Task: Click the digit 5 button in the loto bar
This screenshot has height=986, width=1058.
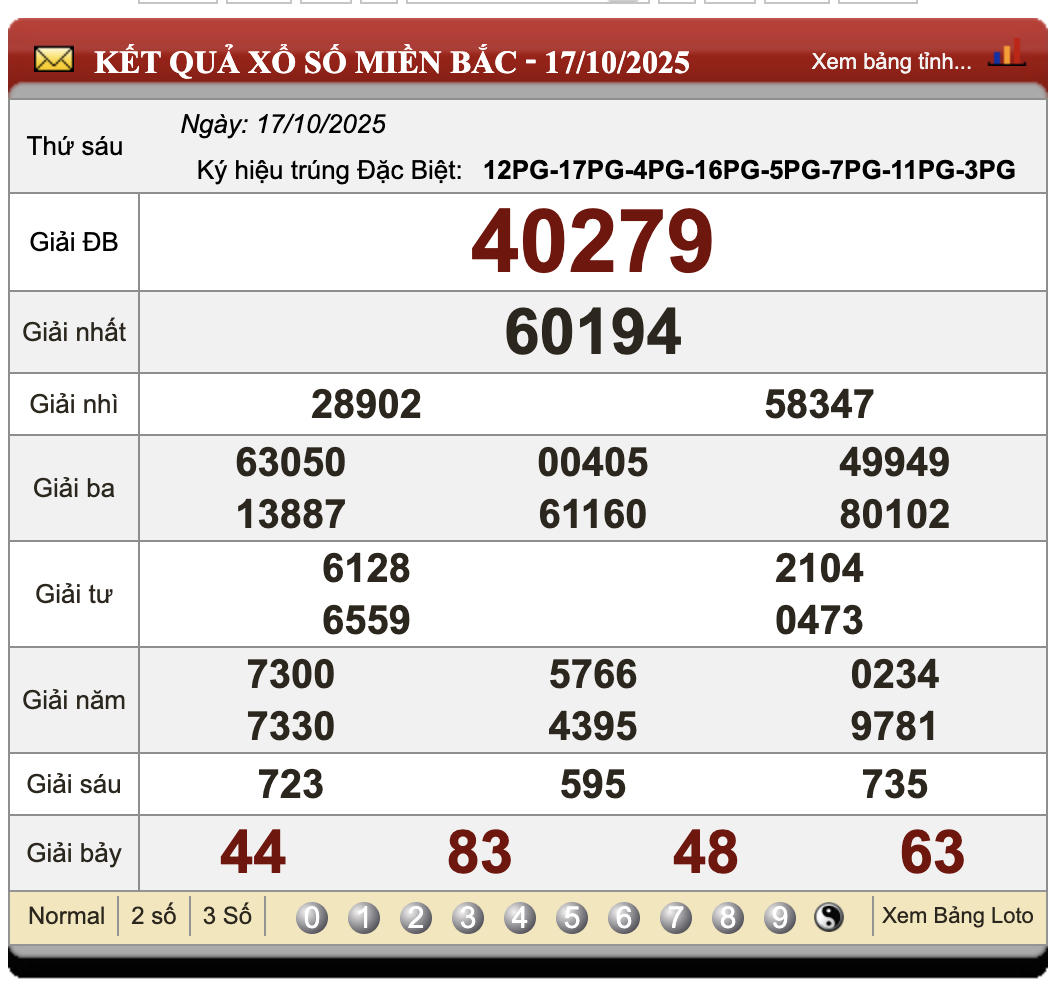Action: pyautogui.click(x=571, y=916)
